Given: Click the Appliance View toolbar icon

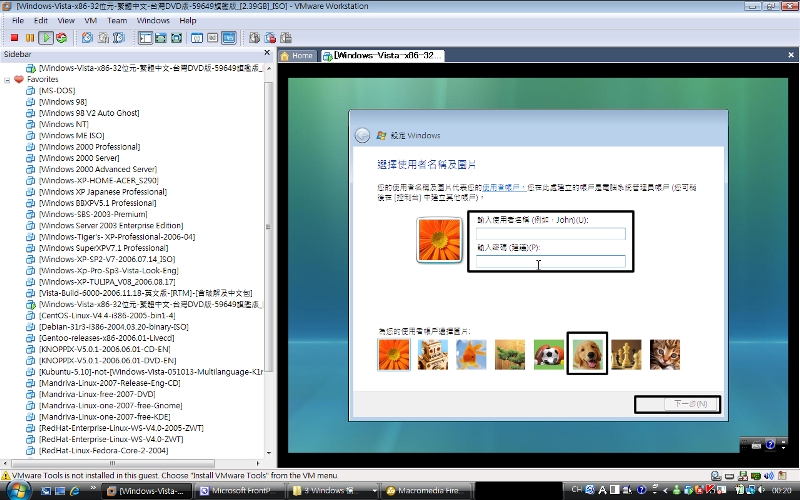Looking at the screenshot, I should [213, 38].
